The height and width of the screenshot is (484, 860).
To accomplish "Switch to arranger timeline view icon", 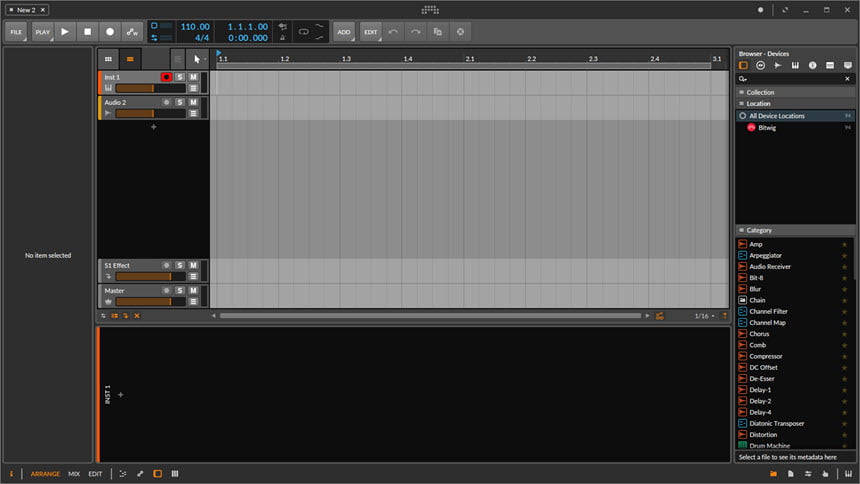I will point(130,59).
